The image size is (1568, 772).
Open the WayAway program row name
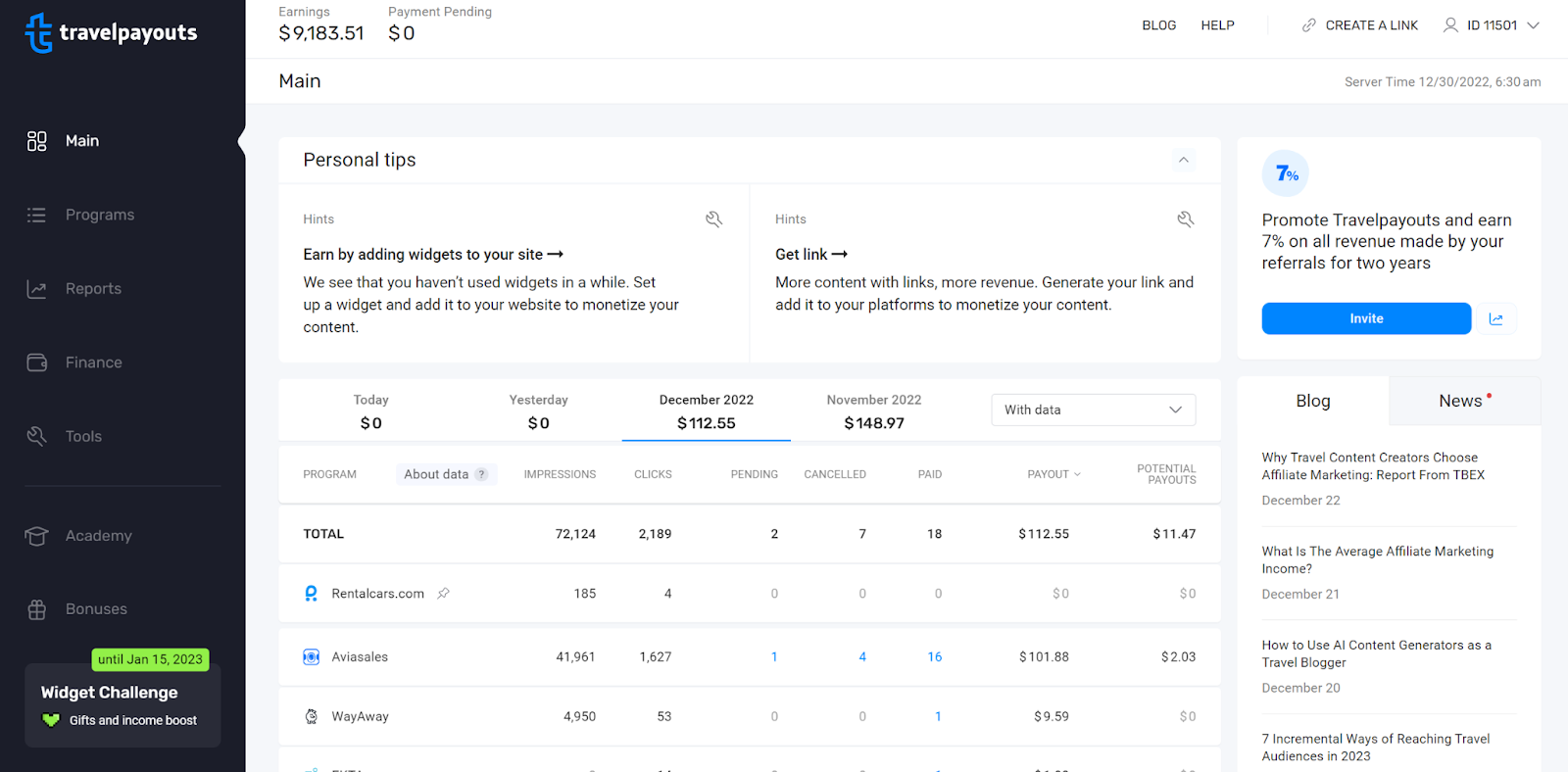(360, 717)
